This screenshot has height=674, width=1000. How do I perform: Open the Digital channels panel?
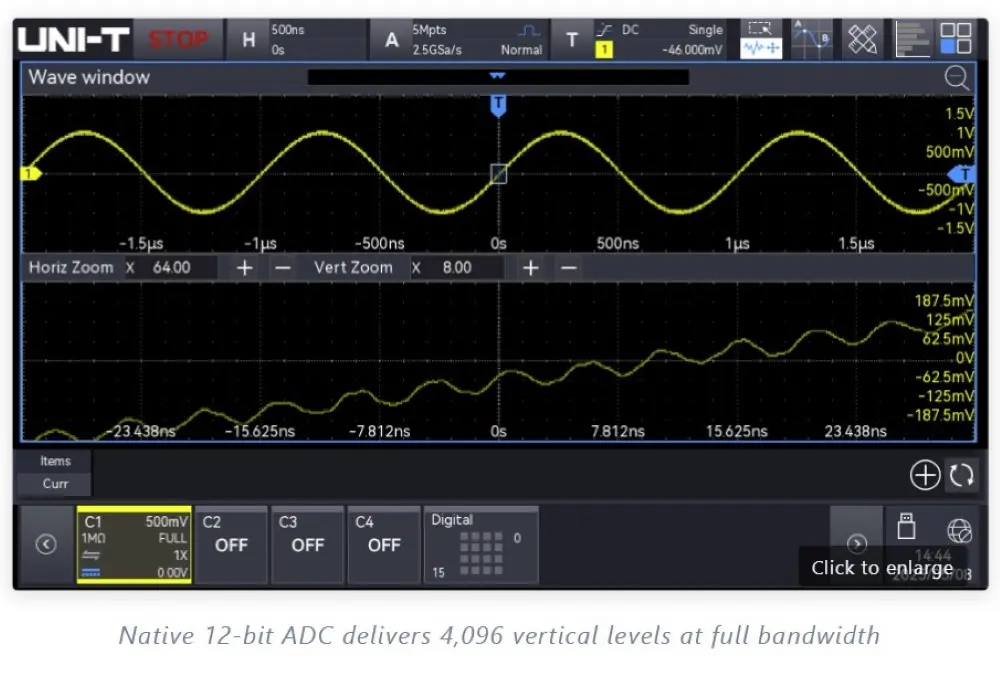click(x=482, y=545)
